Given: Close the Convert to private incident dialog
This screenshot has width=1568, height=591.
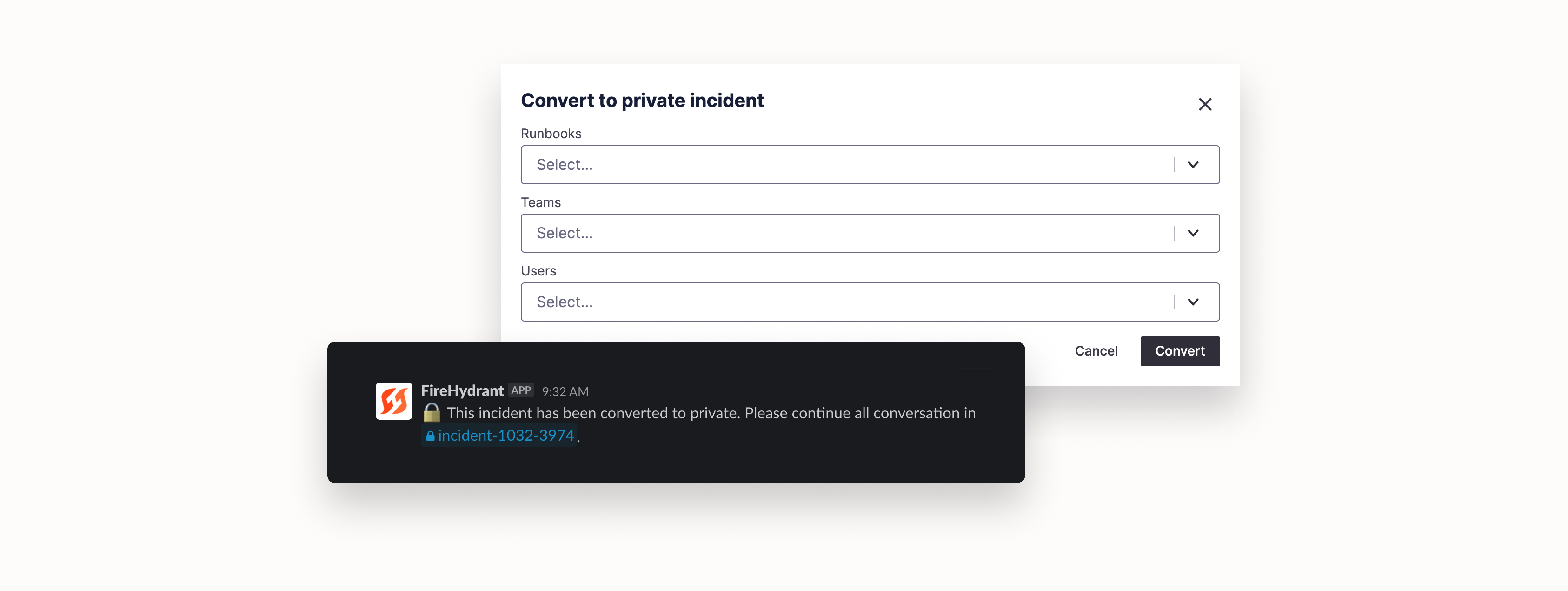Looking at the screenshot, I should (1205, 104).
